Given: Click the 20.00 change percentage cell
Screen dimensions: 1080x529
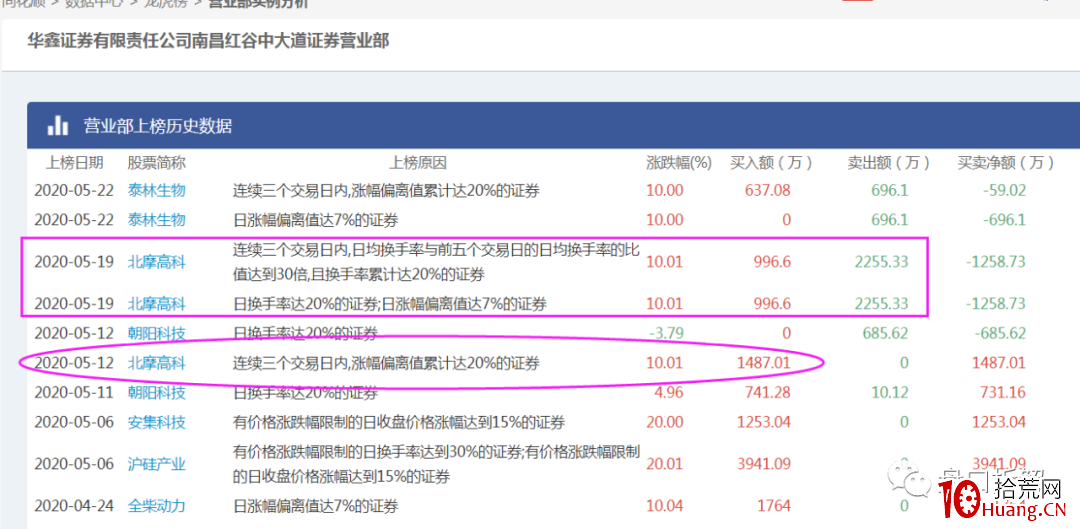Looking at the screenshot, I should tap(665, 422).
